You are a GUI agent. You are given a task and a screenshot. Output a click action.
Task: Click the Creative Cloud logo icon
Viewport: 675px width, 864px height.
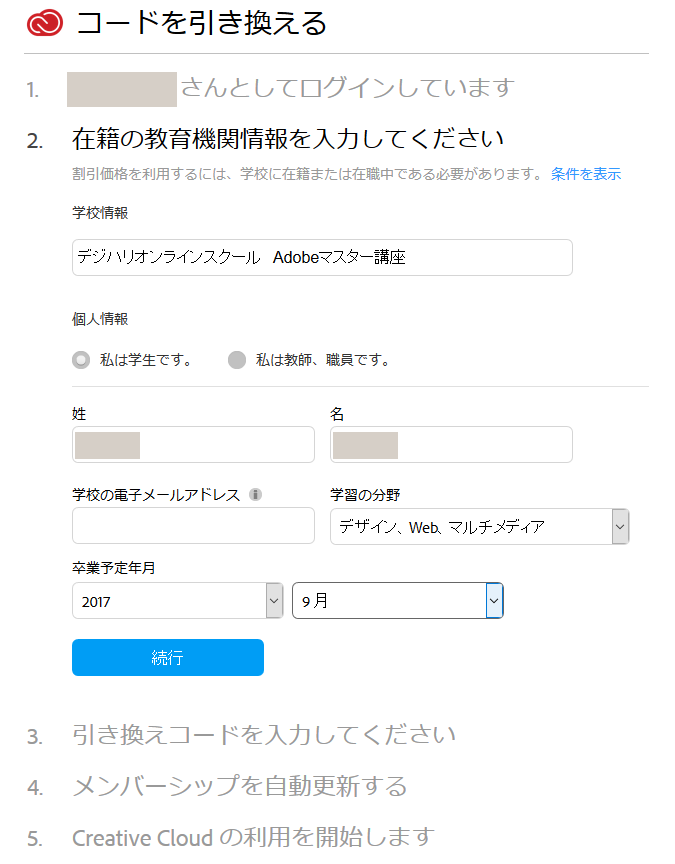[x=45, y=23]
